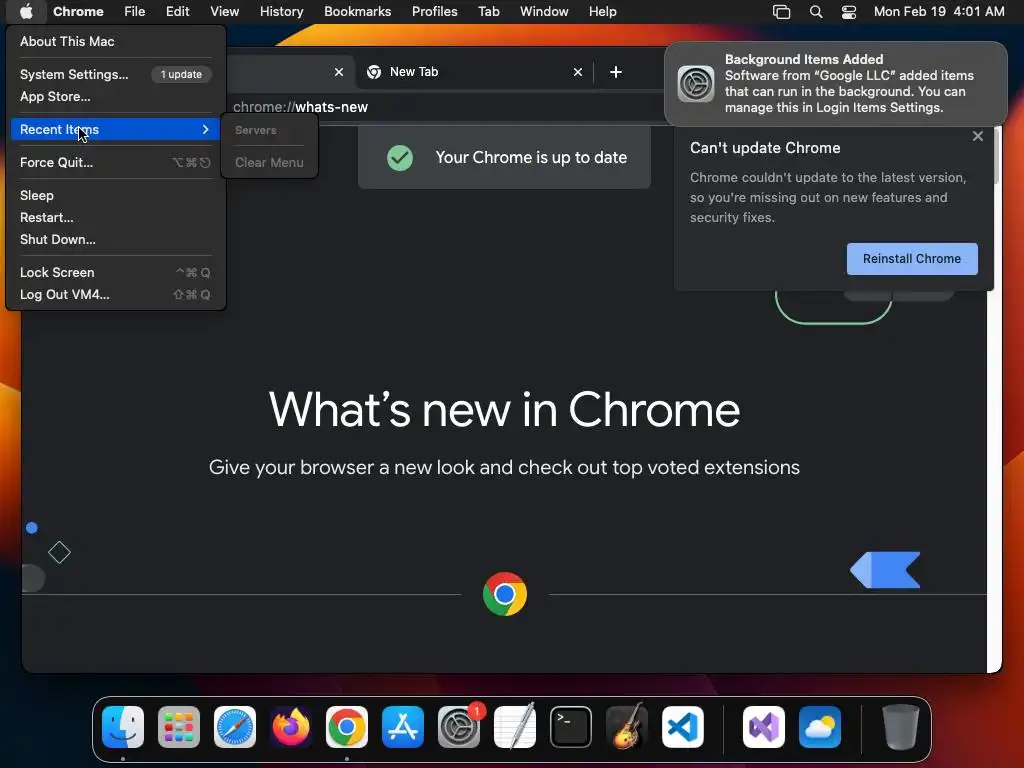Click the Reinstall Chrome button

pos(912,259)
